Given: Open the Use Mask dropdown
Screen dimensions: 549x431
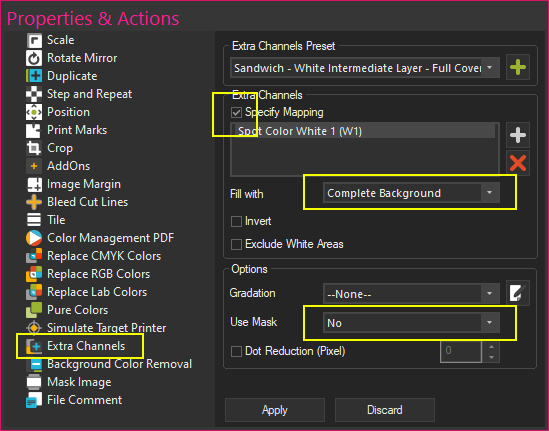Looking at the screenshot, I should tap(411, 323).
